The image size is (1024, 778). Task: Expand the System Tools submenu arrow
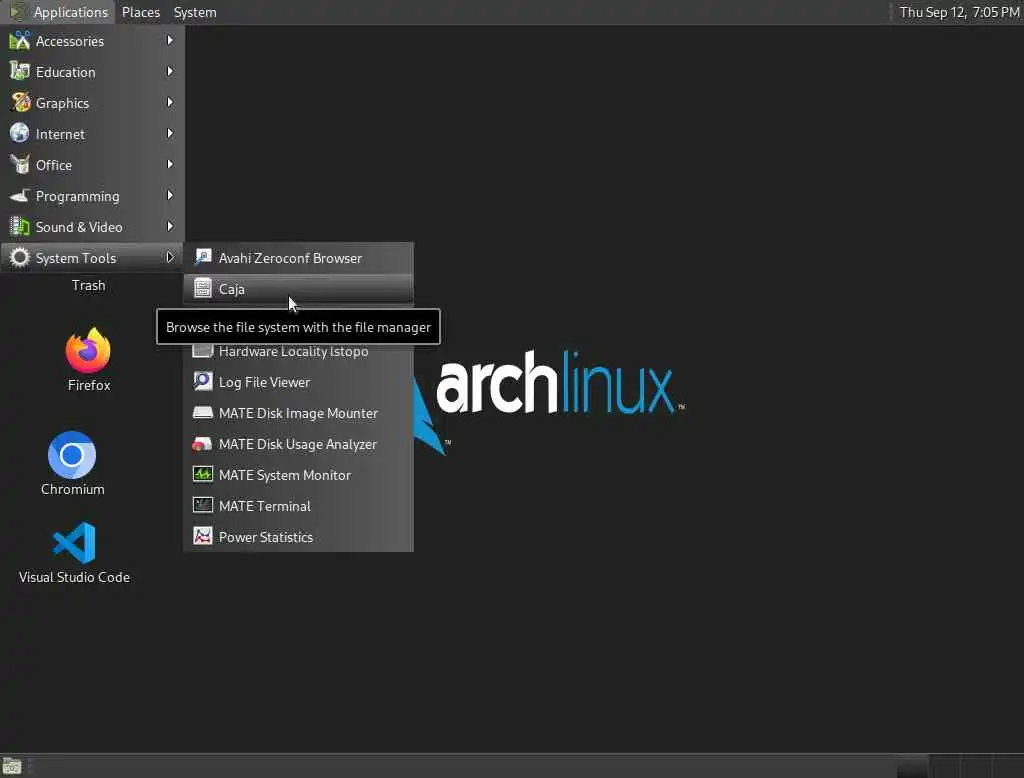tap(170, 257)
